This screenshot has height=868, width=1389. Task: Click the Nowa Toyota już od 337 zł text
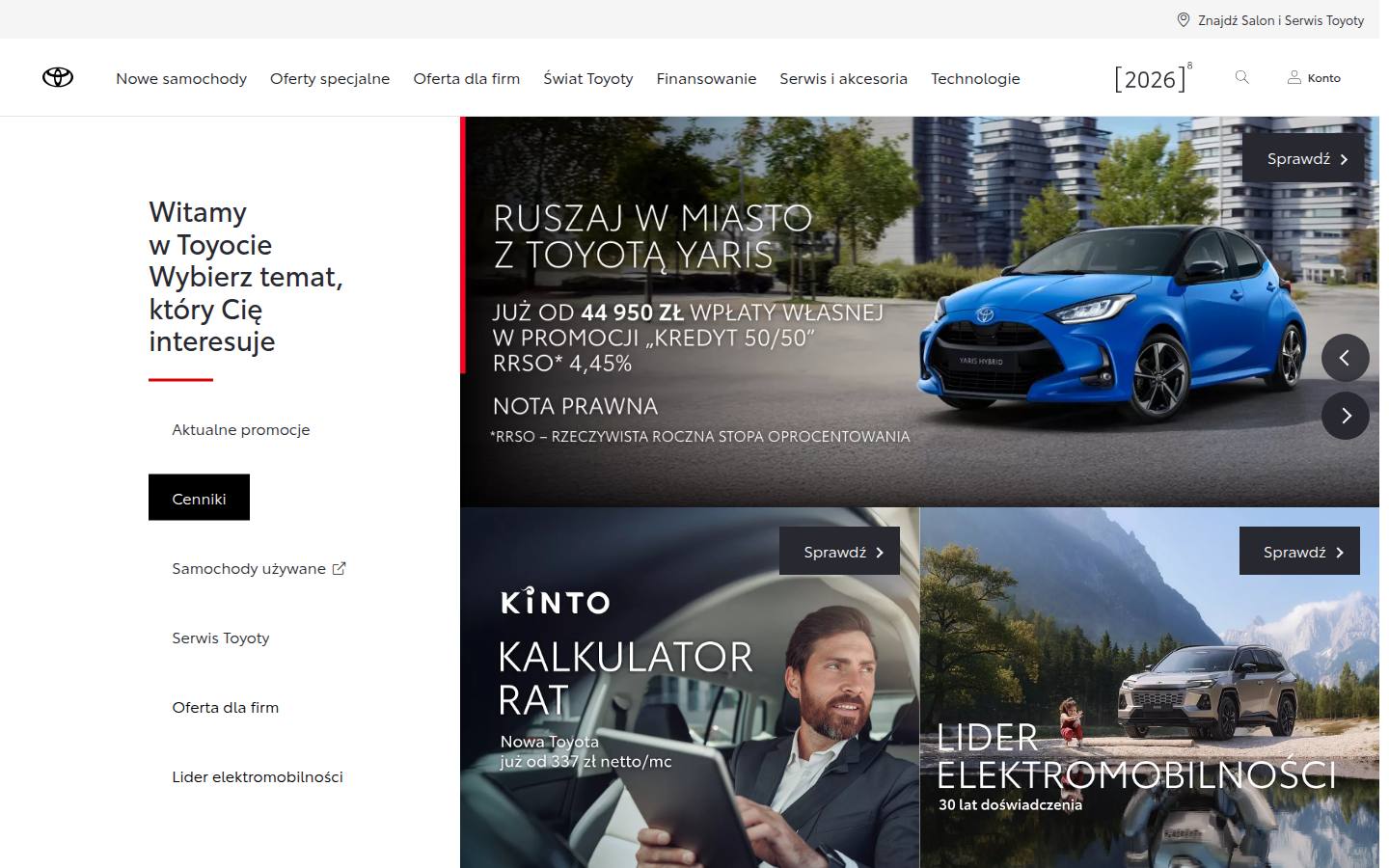point(586,751)
